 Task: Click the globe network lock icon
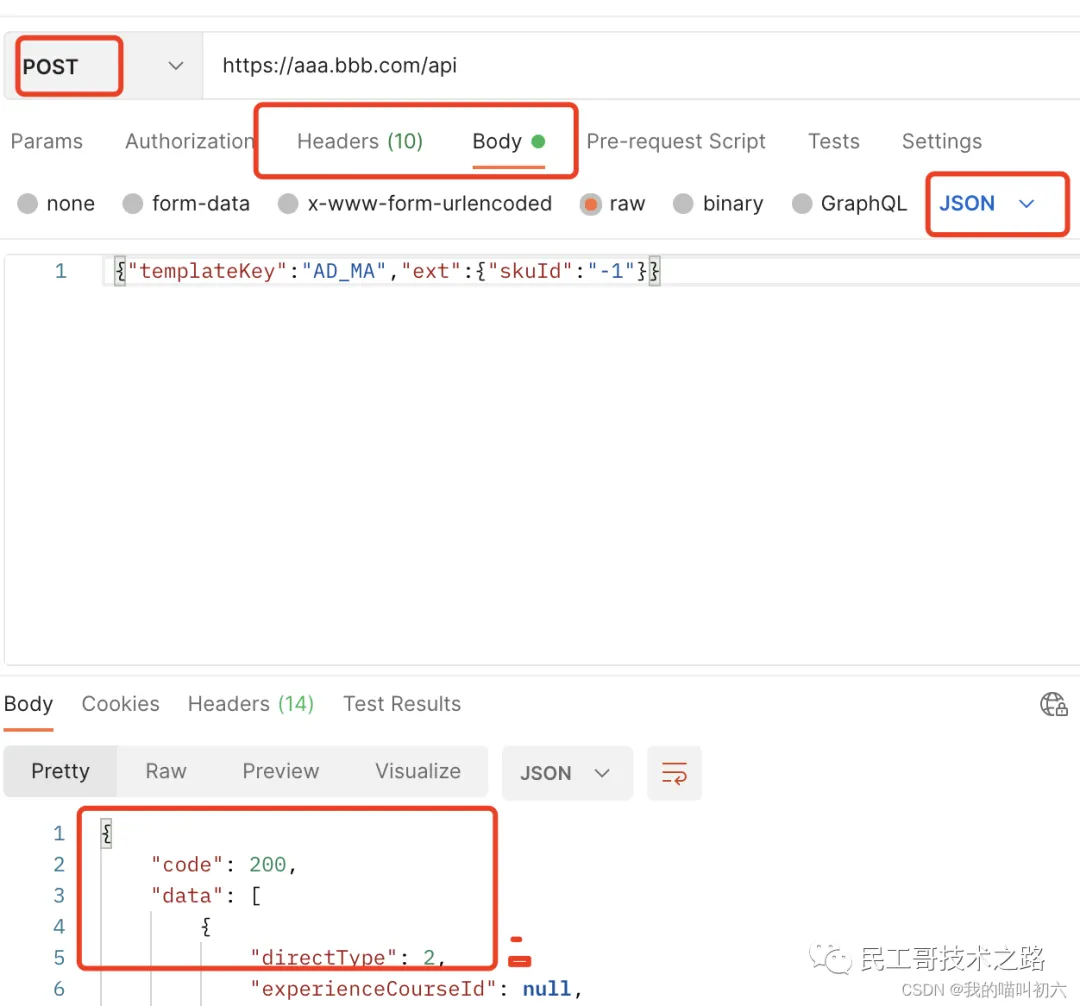[x=1053, y=704]
